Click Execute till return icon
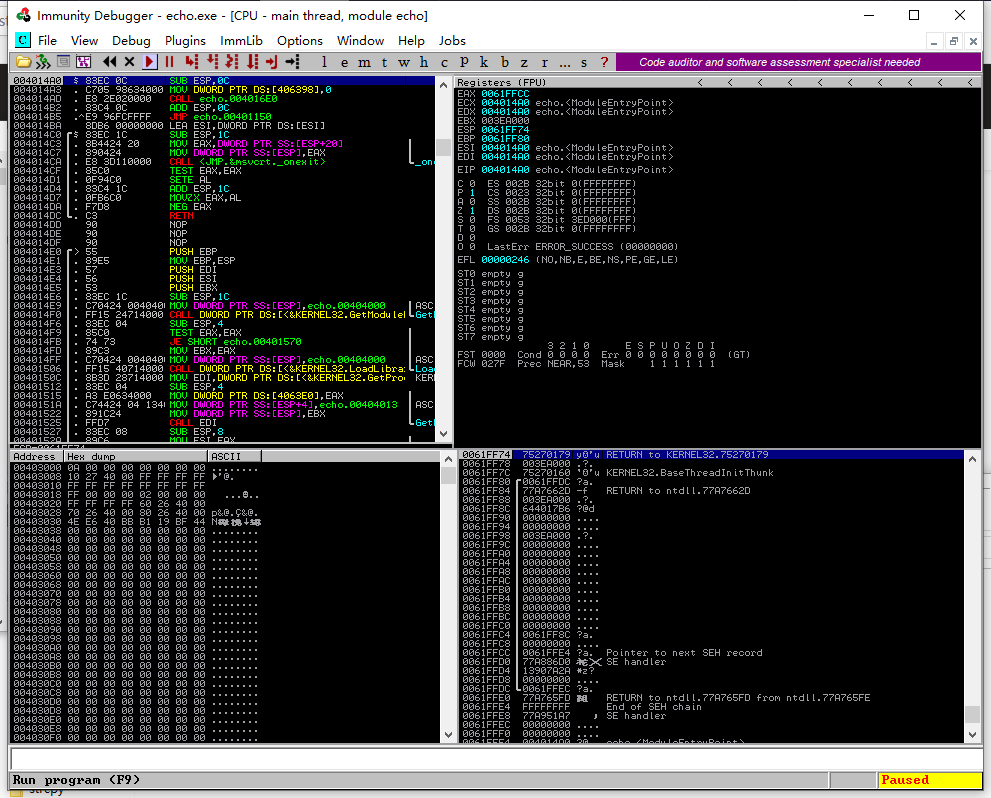The height and width of the screenshot is (798, 991). pyautogui.click(x=272, y=62)
